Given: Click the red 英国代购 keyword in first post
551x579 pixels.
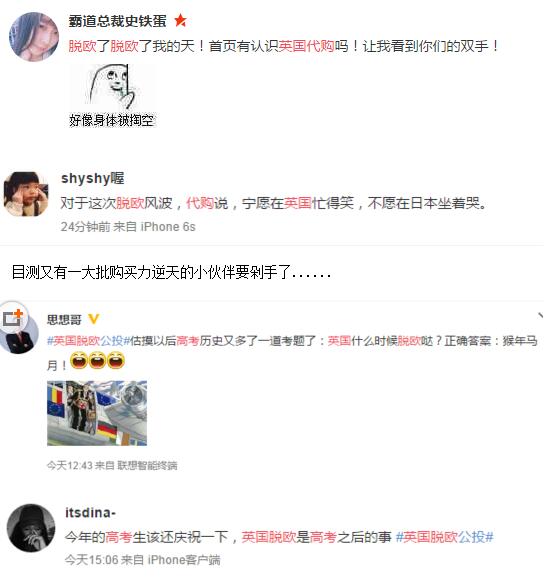Looking at the screenshot, I should (x=306, y=46).
